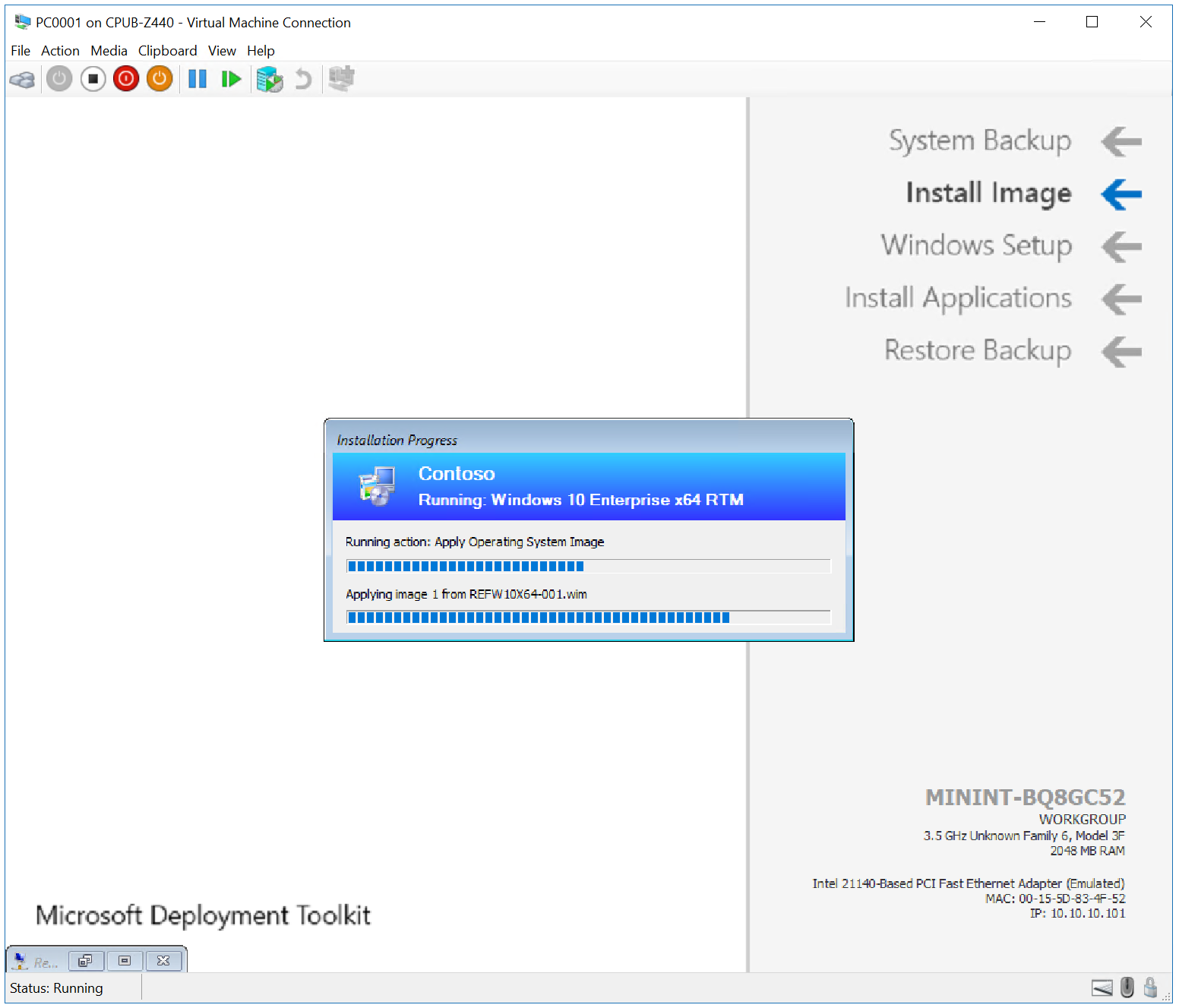
Task: Open the Help menu
Action: pos(261,51)
